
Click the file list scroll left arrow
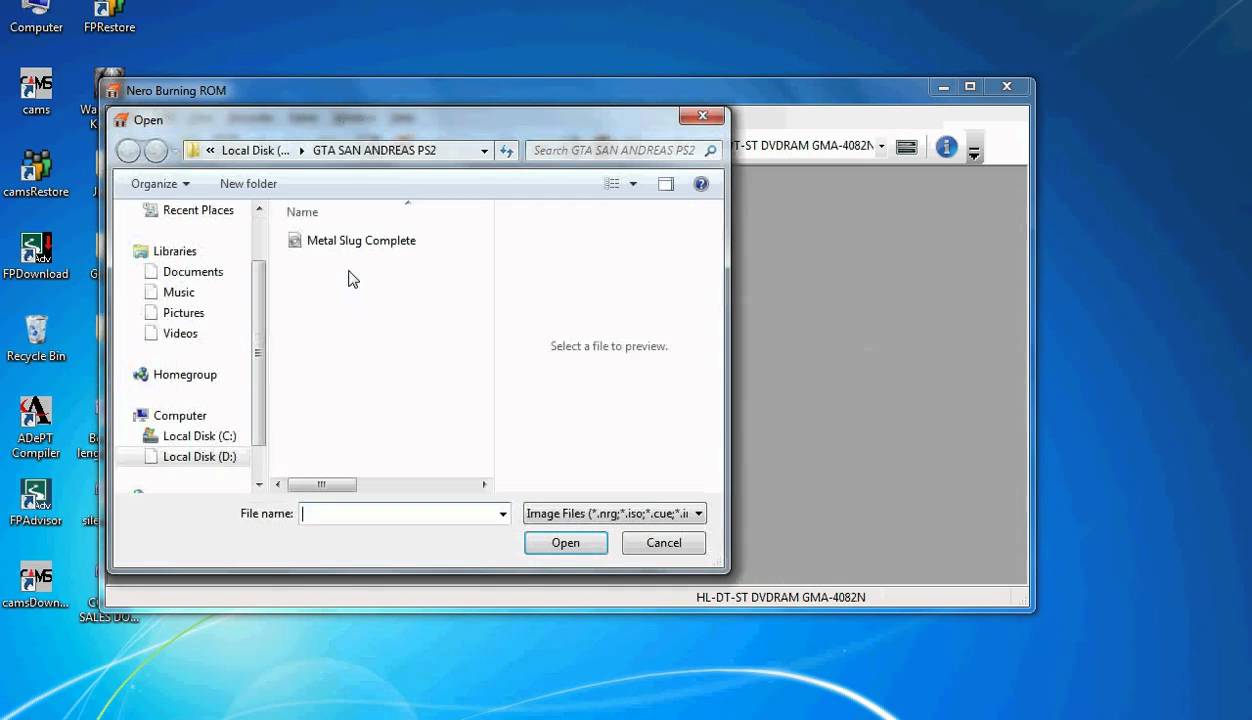coord(279,485)
